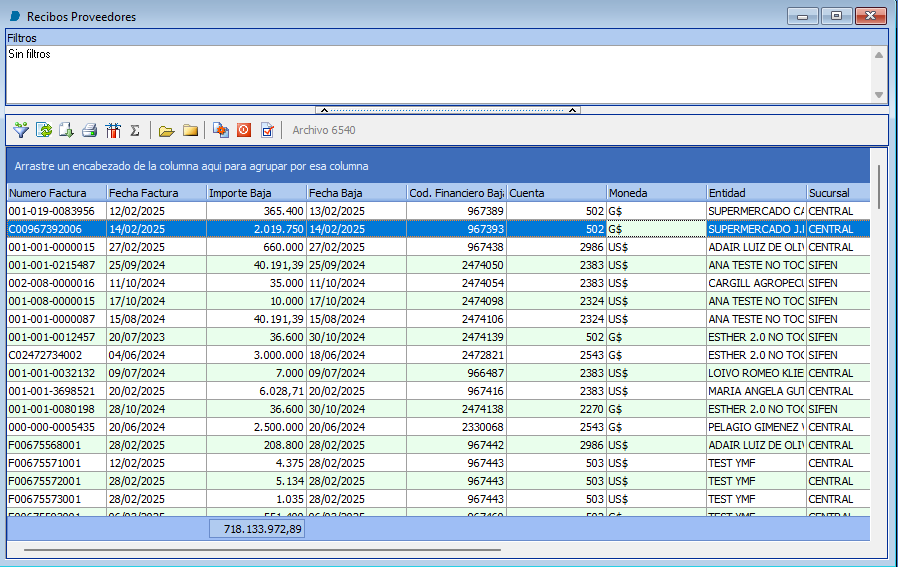The image size is (898, 567).
Task: Click the group-by-column drop panel
Action: 438,166
